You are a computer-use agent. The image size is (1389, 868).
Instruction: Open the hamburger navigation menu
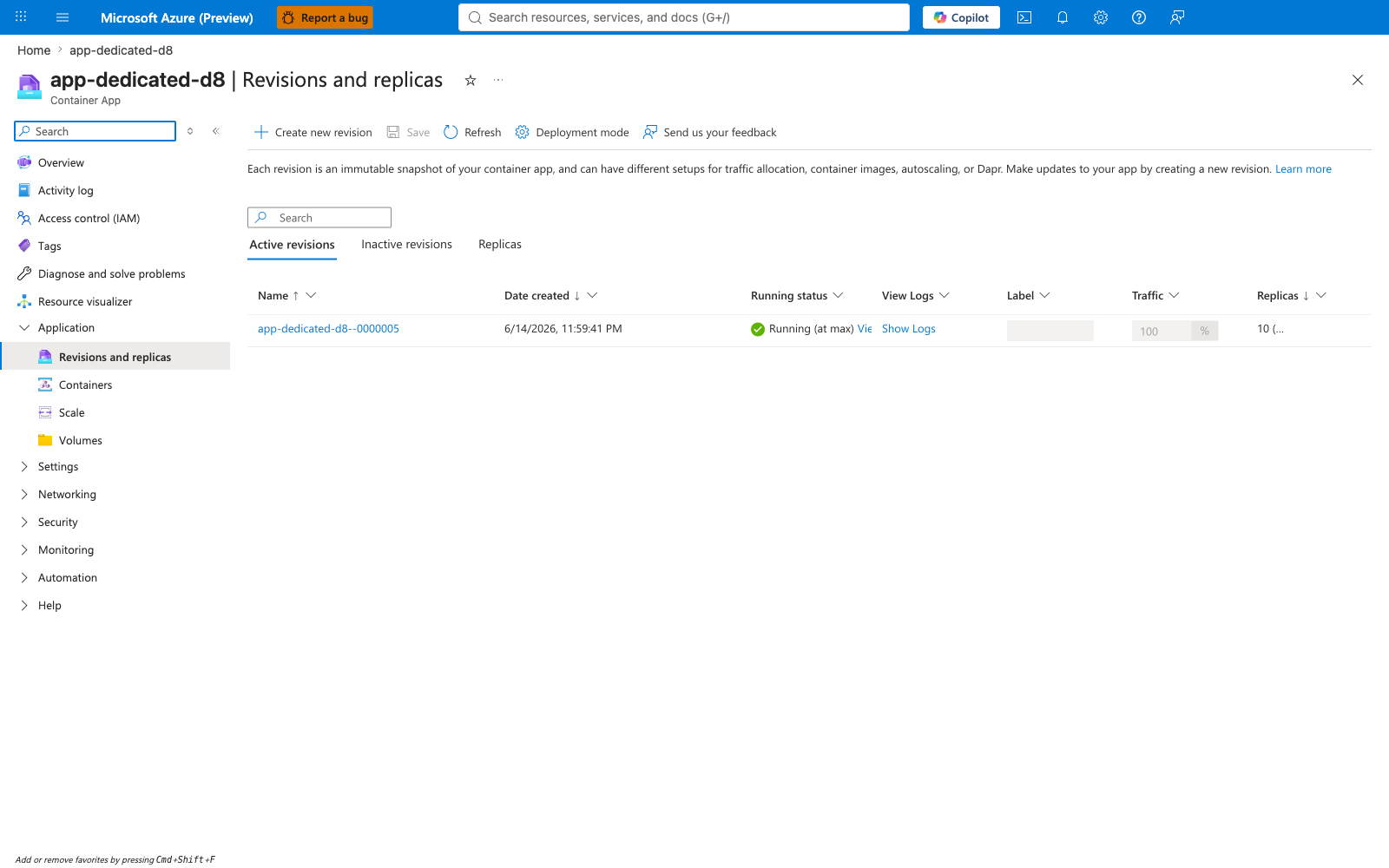point(63,17)
